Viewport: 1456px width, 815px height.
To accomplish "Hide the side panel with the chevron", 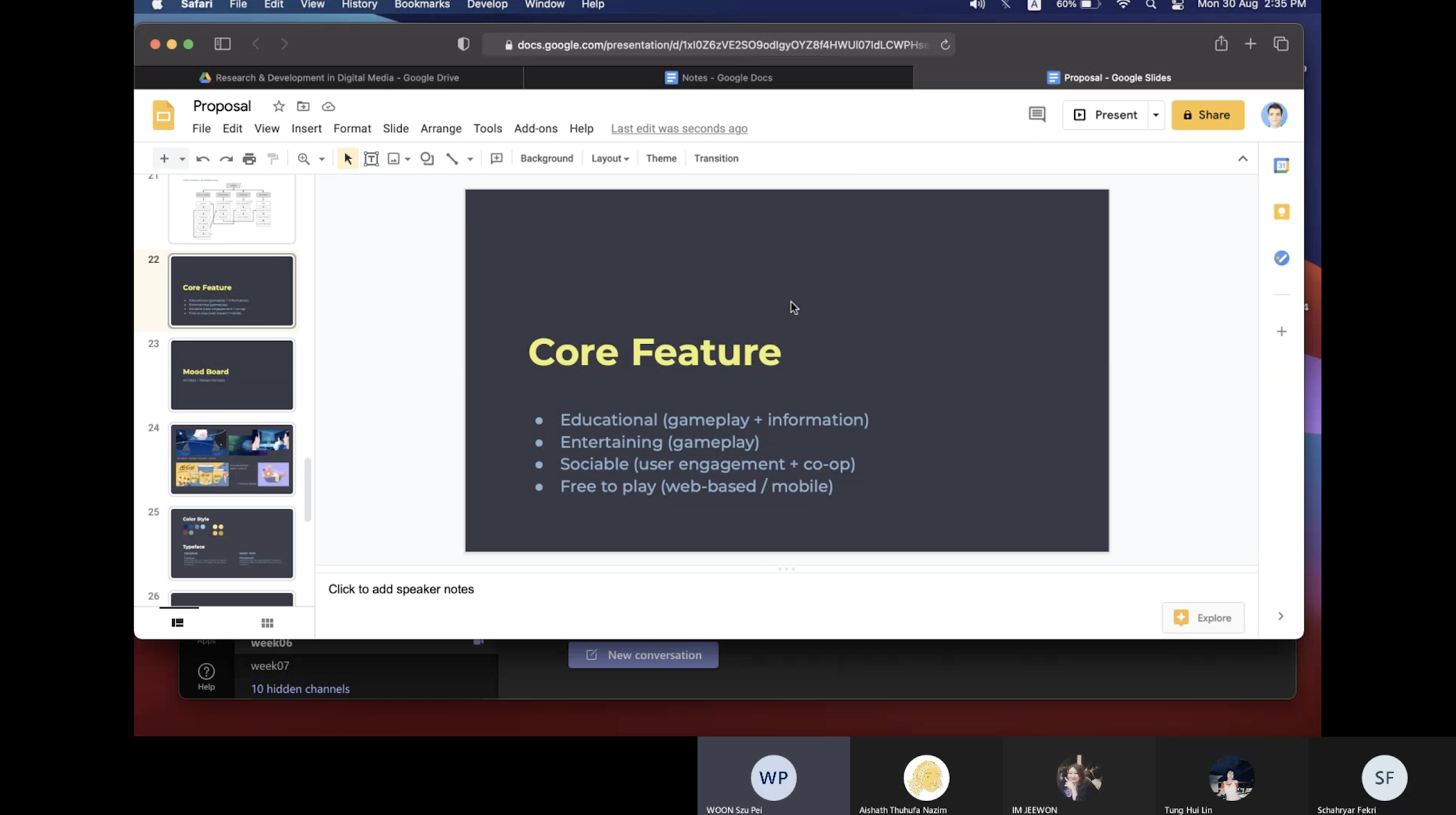I will [x=1280, y=616].
